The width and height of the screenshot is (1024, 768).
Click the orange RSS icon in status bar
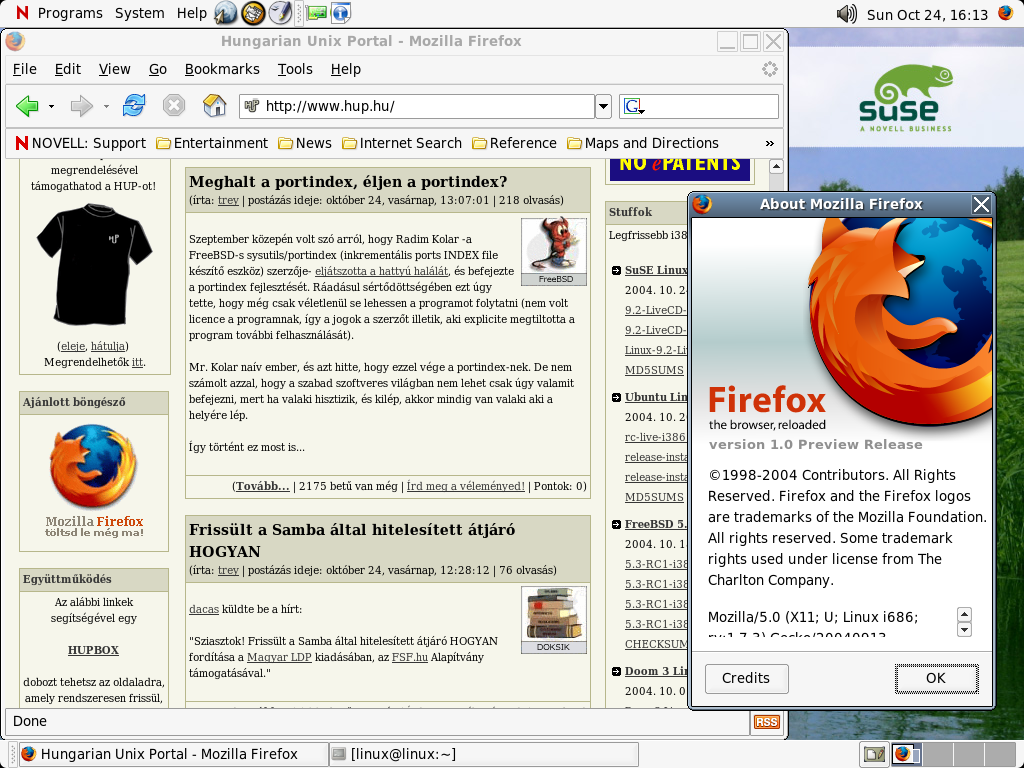[767, 722]
